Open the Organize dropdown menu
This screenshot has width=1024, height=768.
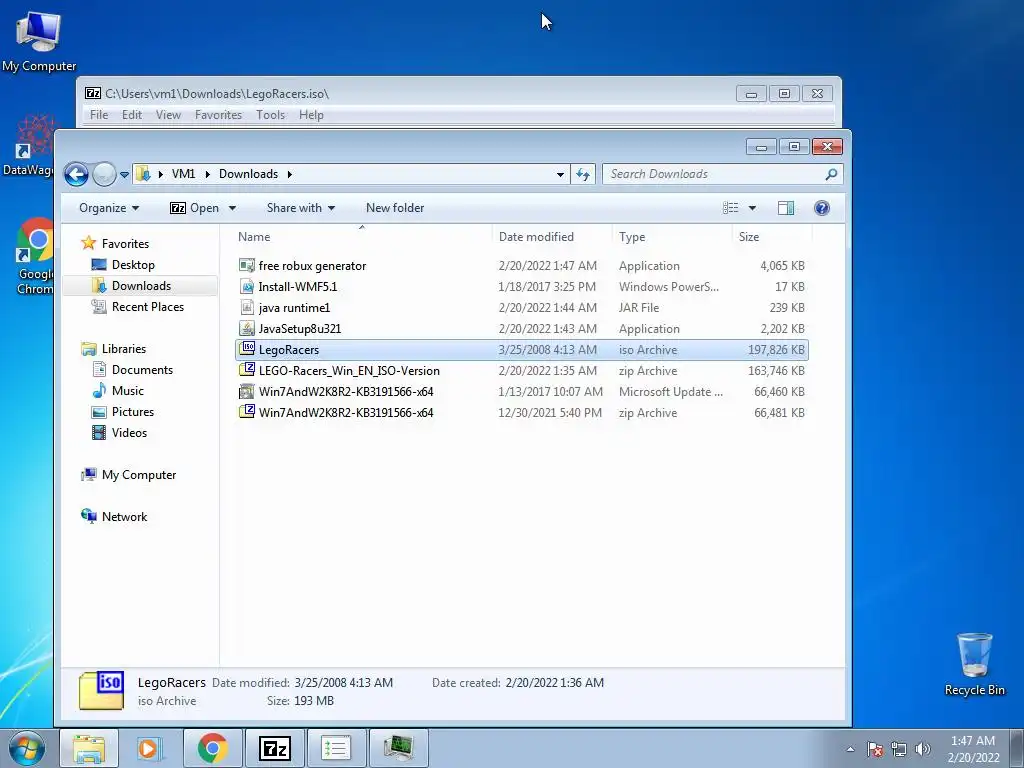click(109, 208)
